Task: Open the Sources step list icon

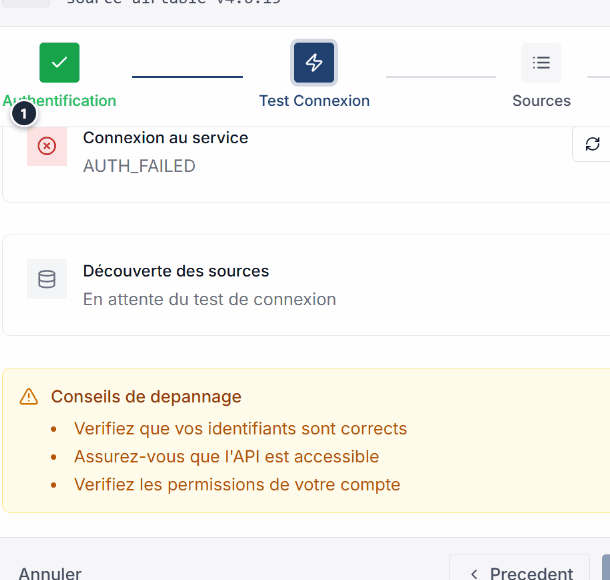Action: [541, 63]
